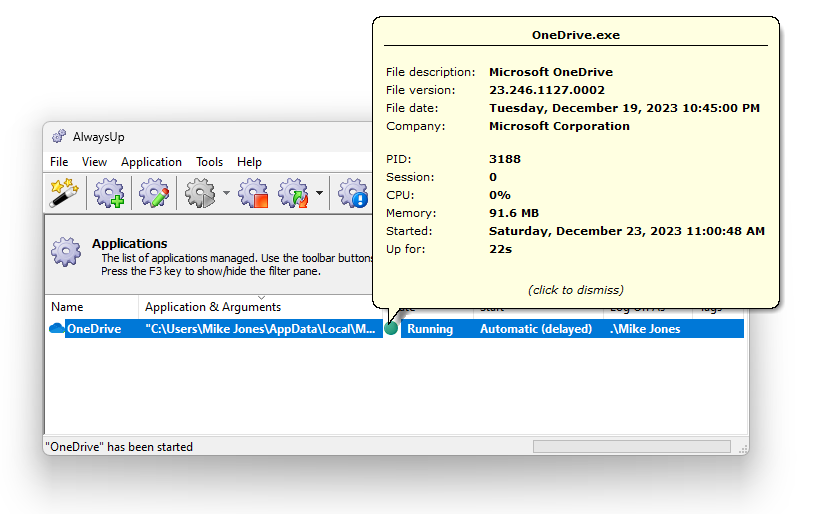Image resolution: width=818 pixels, height=514 pixels.
Task: Click the Running state cell
Action: [x=430, y=329]
